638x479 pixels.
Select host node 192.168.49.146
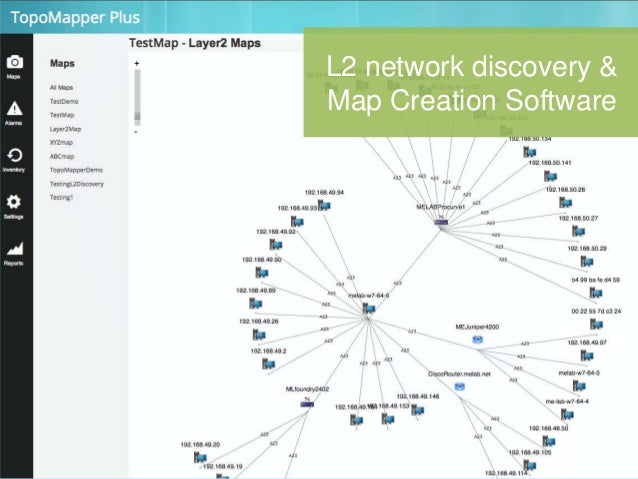pyautogui.click(x=417, y=410)
